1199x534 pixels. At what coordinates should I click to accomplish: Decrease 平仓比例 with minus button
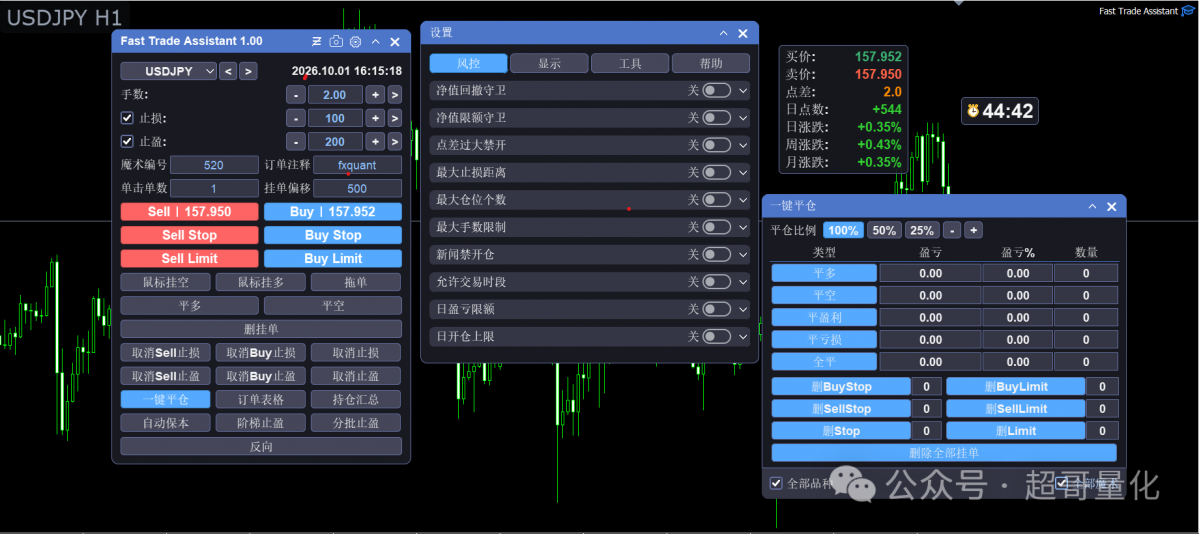coord(952,230)
